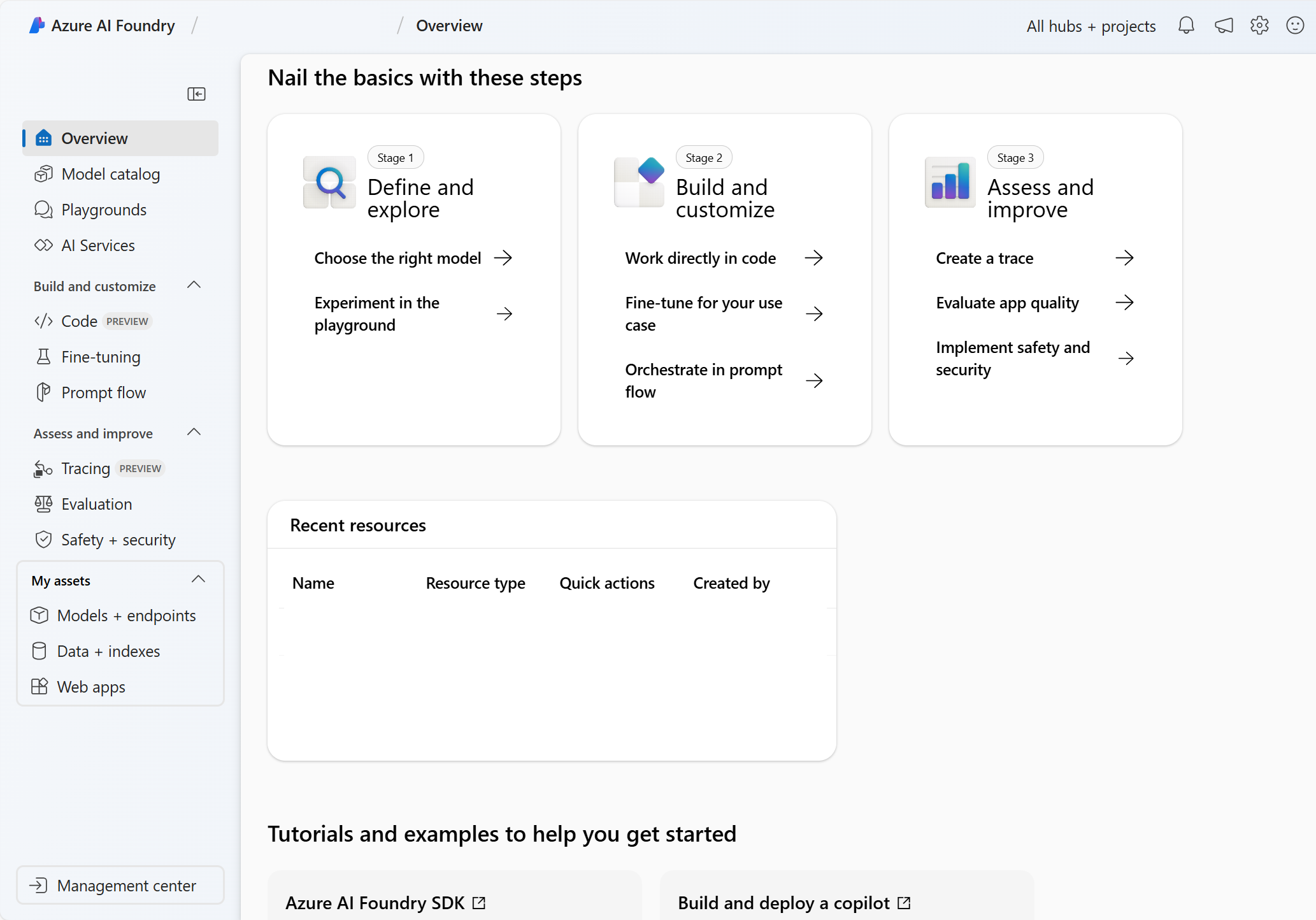Collapse the Assess and improve section
Screen dimensions: 1316x920
pos(198,432)
